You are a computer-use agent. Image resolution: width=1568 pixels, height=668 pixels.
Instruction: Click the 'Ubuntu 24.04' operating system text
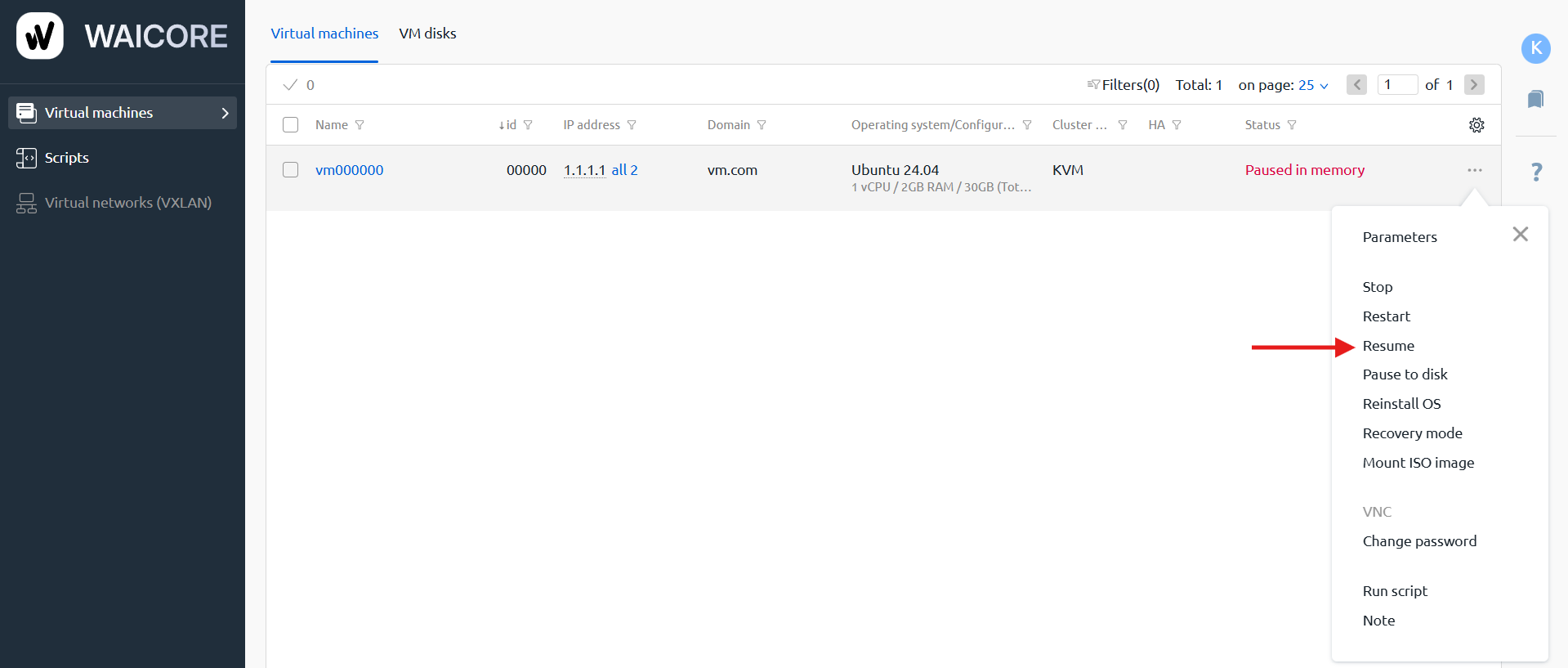click(x=895, y=170)
